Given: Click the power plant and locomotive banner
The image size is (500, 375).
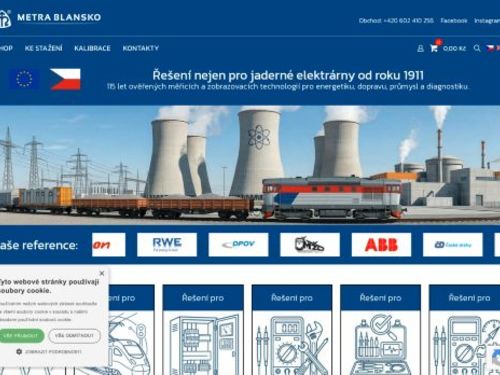Looking at the screenshot, I should (250, 165).
